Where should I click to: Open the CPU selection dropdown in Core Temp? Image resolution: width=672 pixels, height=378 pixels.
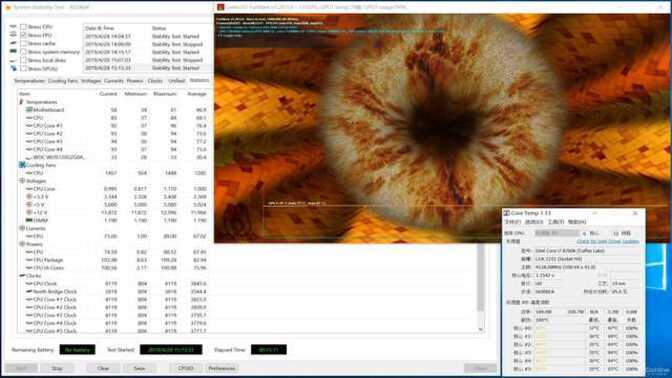[x=561, y=233]
